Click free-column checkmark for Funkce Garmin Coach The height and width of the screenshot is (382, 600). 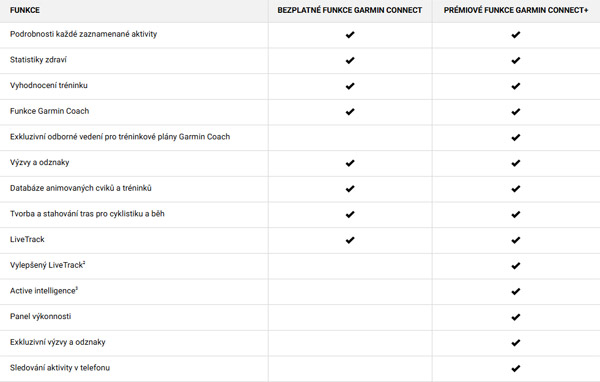pos(350,112)
